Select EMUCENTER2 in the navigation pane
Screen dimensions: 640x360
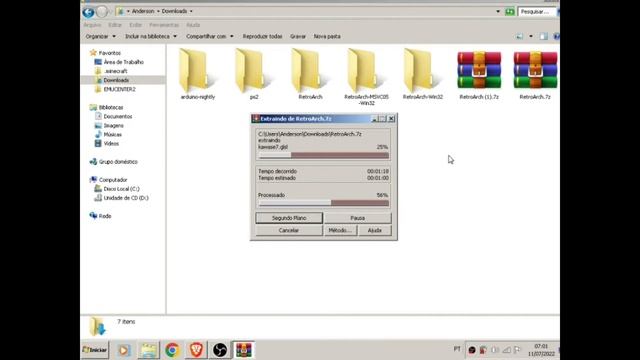pos(115,89)
